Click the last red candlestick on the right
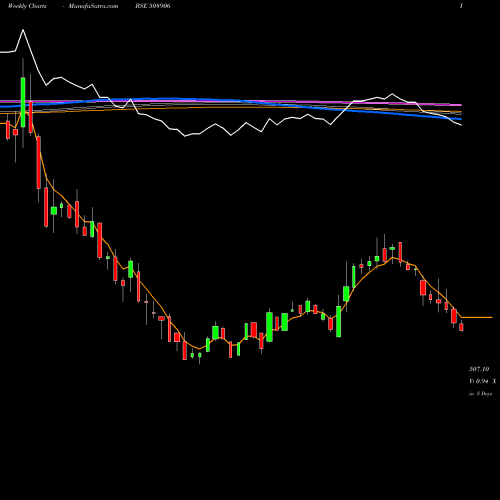 coord(461,327)
